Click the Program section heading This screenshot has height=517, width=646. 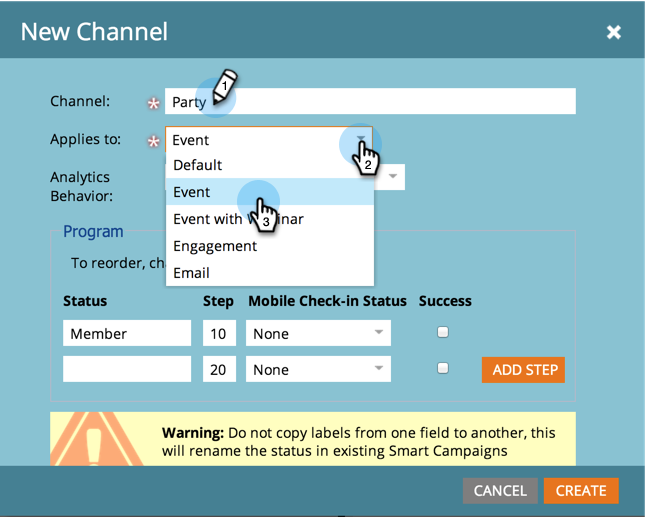click(93, 232)
